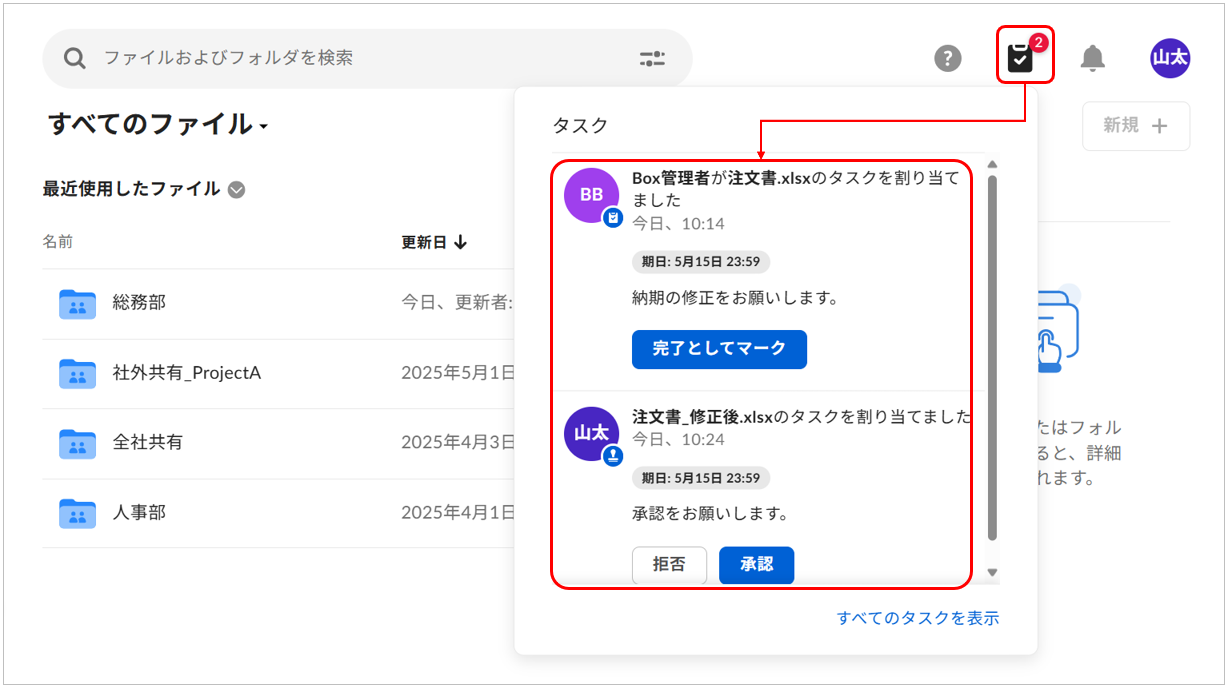Sort by 更新日 column header
This screenshot has height=686, width=1227.
pyautogui.click(x=434, y=242)
